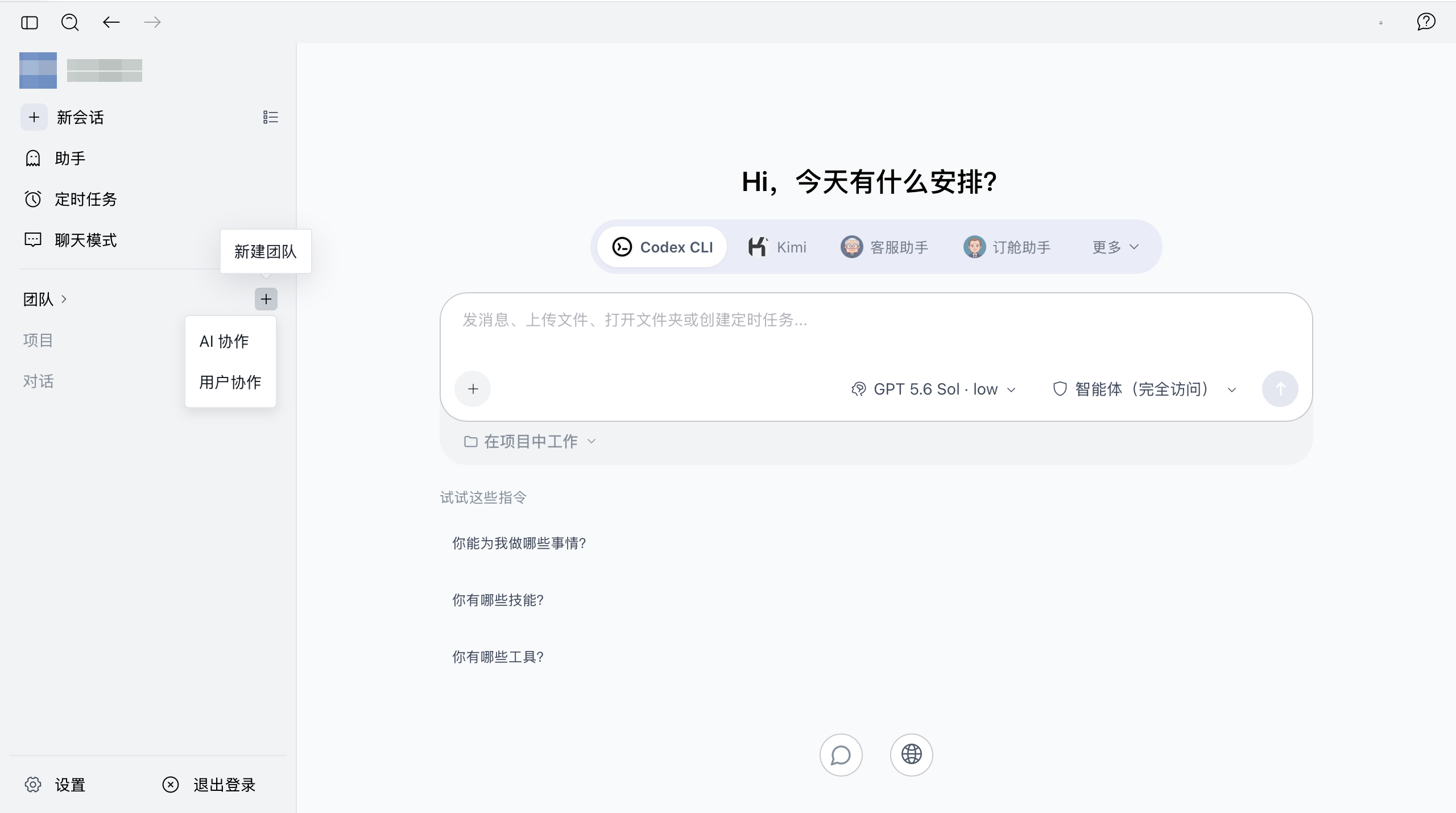Go forward with the right arrow
The height and width of the screenshot is (813, 1456).
click(x=152, y=23)
